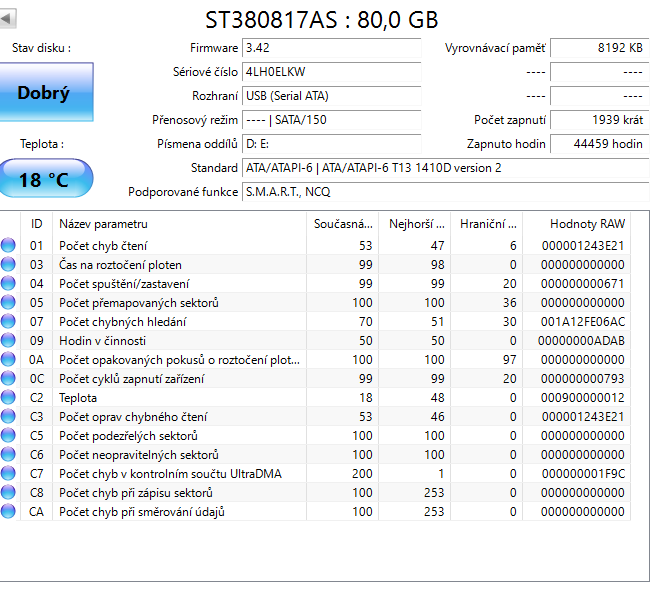
Task: Click the status icon for row C3
Action: 8,416
